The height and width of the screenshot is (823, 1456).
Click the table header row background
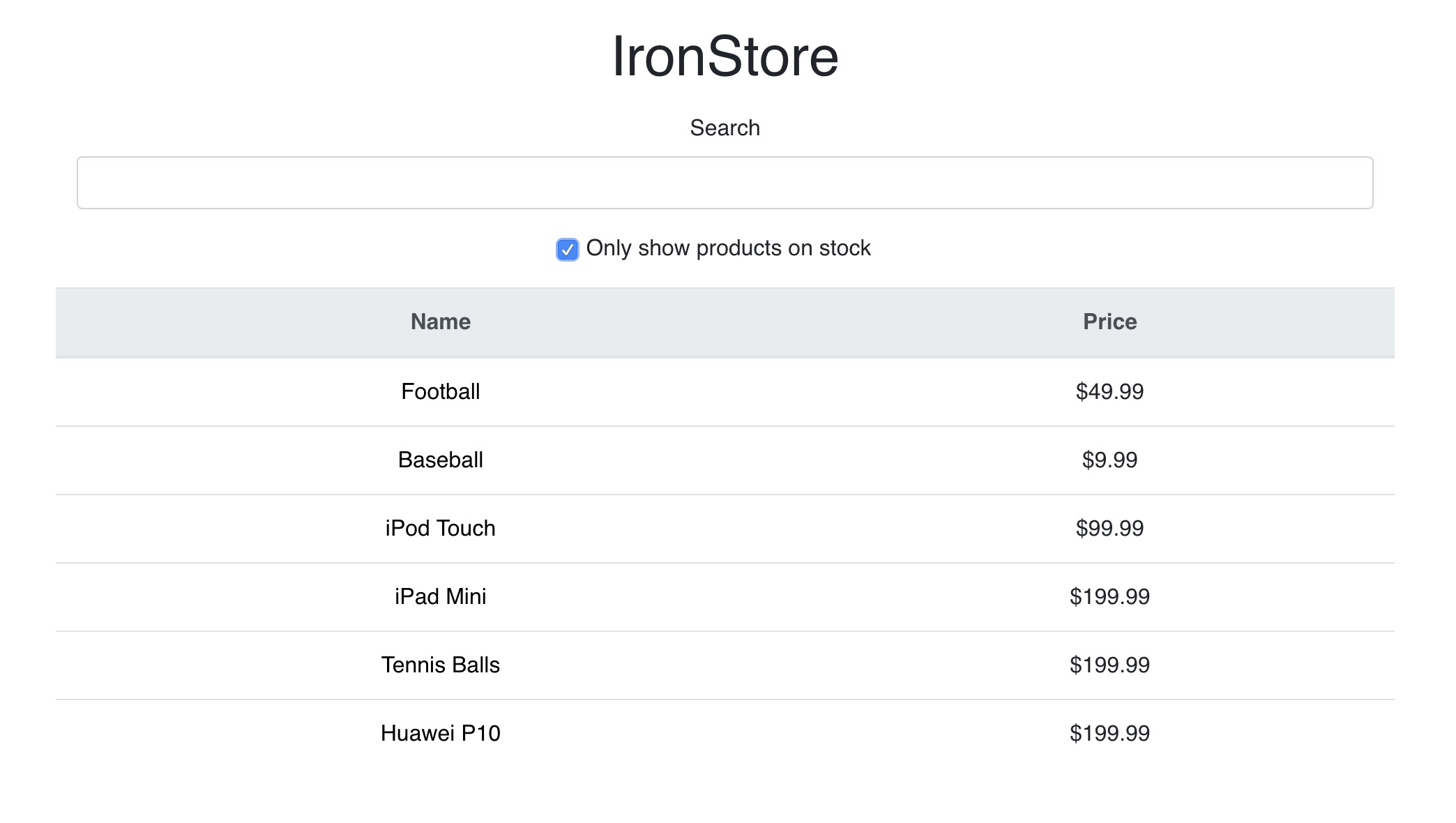767,322
